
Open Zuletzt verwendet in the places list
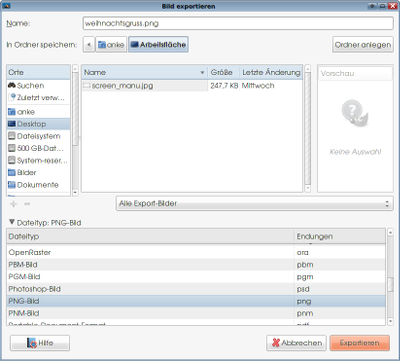[x=37, y=98]
